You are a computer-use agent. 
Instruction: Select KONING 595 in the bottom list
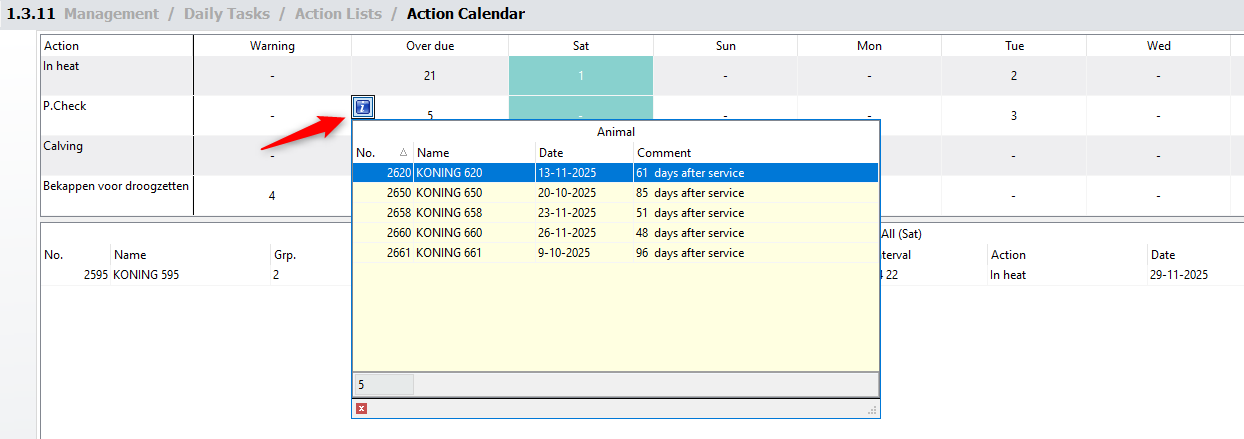click(x=149, y=275)
